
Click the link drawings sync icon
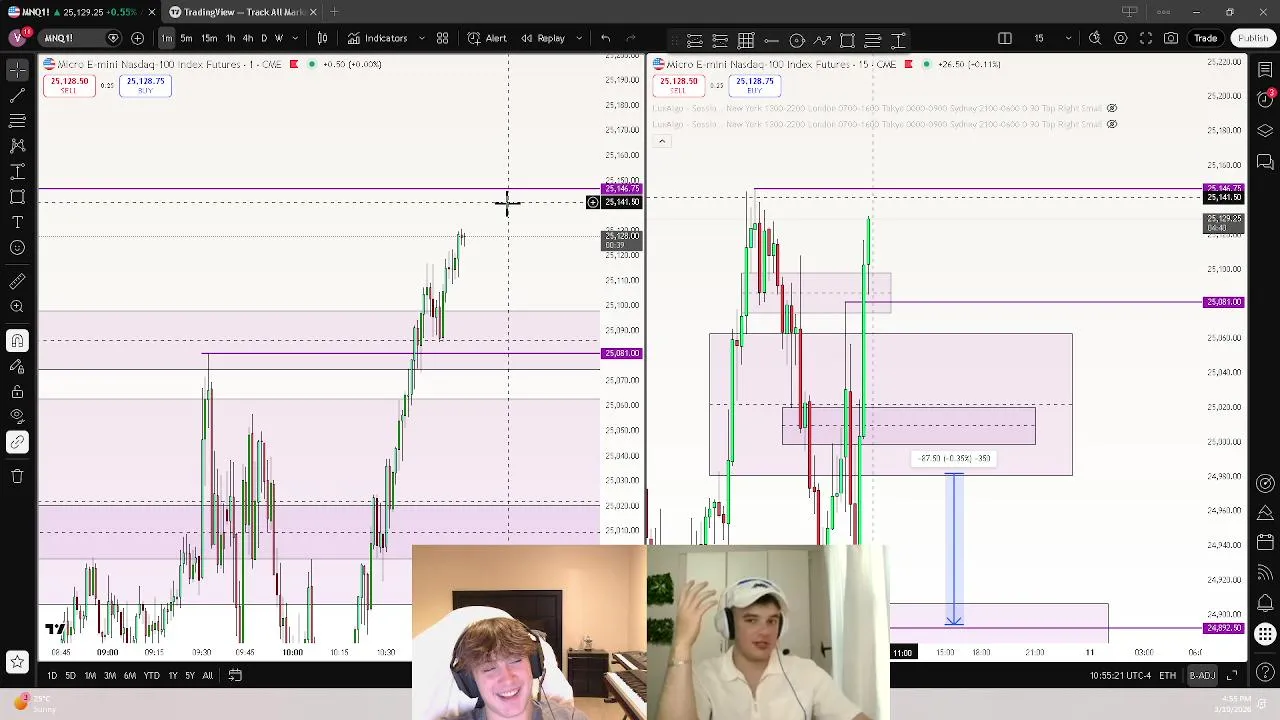coord(17,442)
